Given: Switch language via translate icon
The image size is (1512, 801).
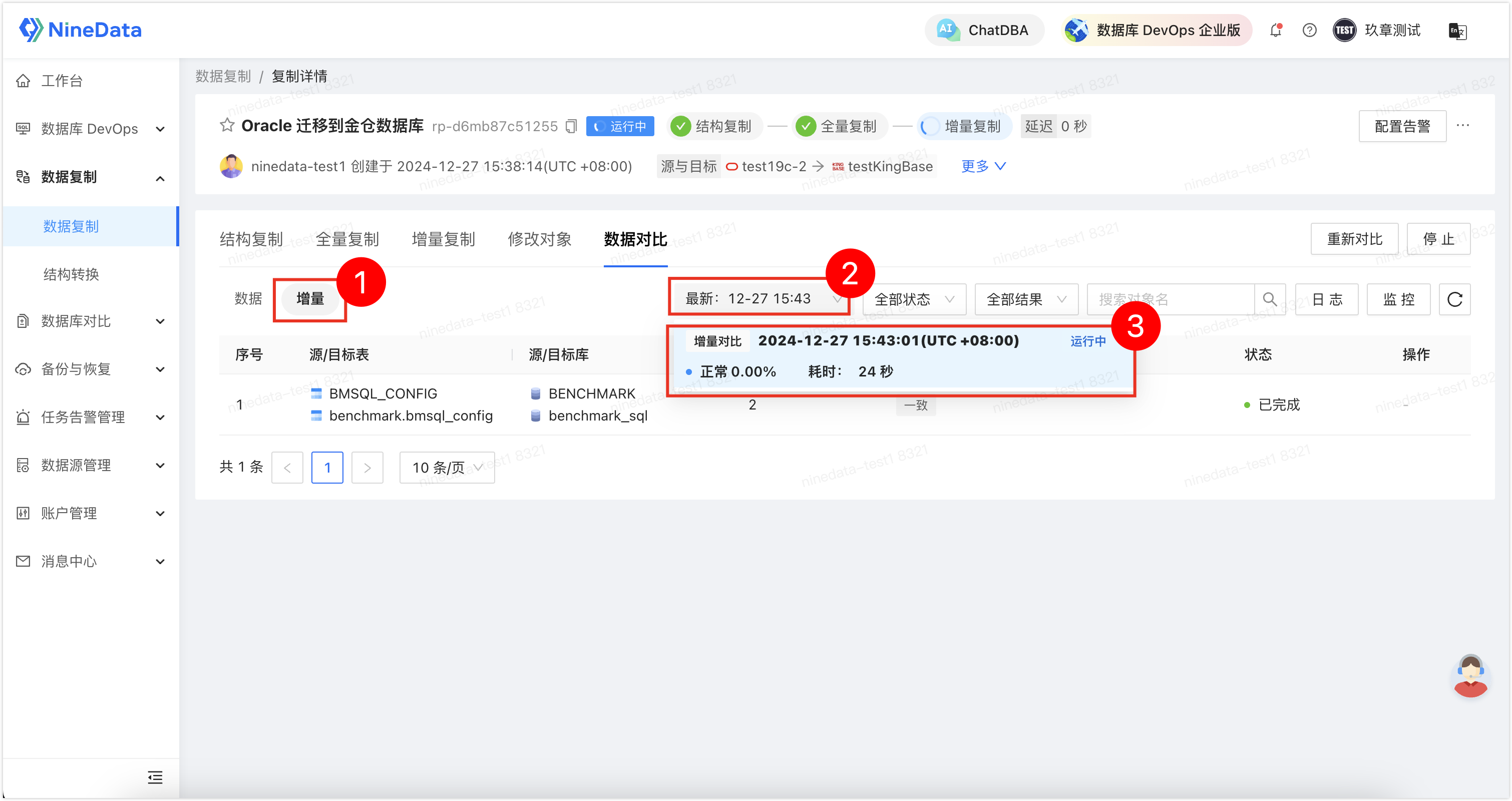Looking at the screenshot, I should coord(1457,31).
